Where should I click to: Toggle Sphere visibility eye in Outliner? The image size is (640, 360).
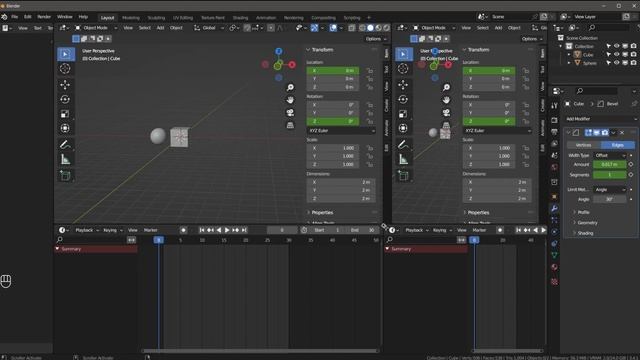click(617, 63)
